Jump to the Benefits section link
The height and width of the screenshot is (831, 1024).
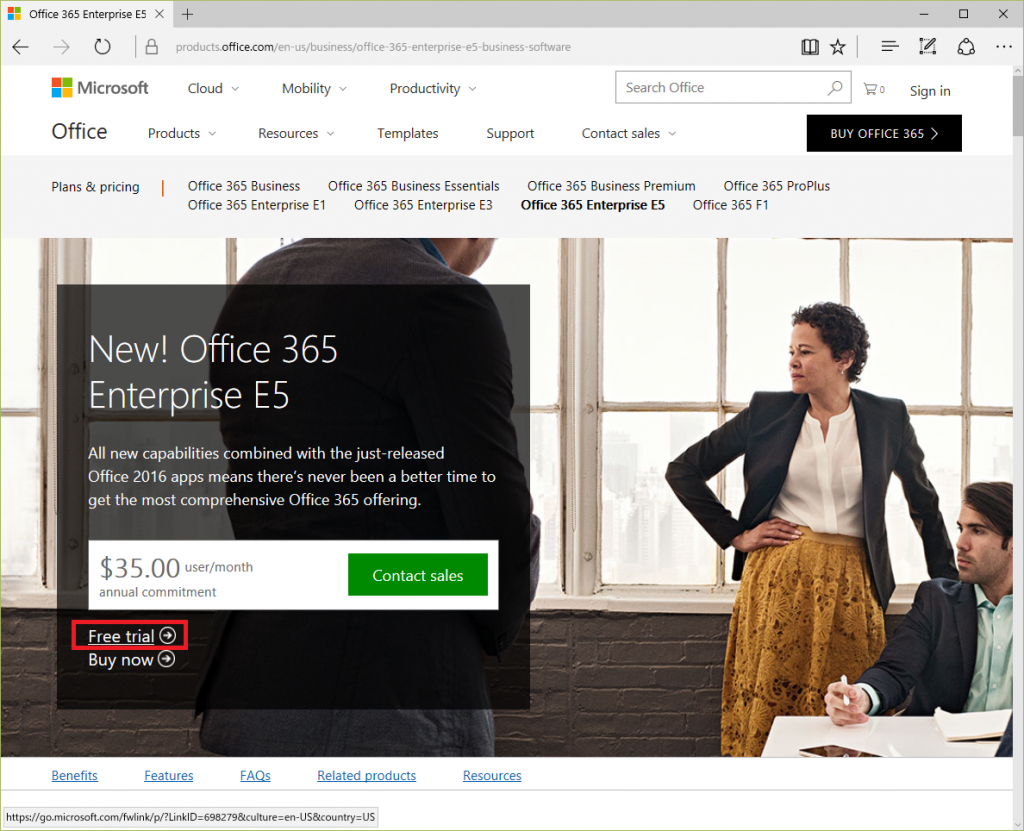74,775
